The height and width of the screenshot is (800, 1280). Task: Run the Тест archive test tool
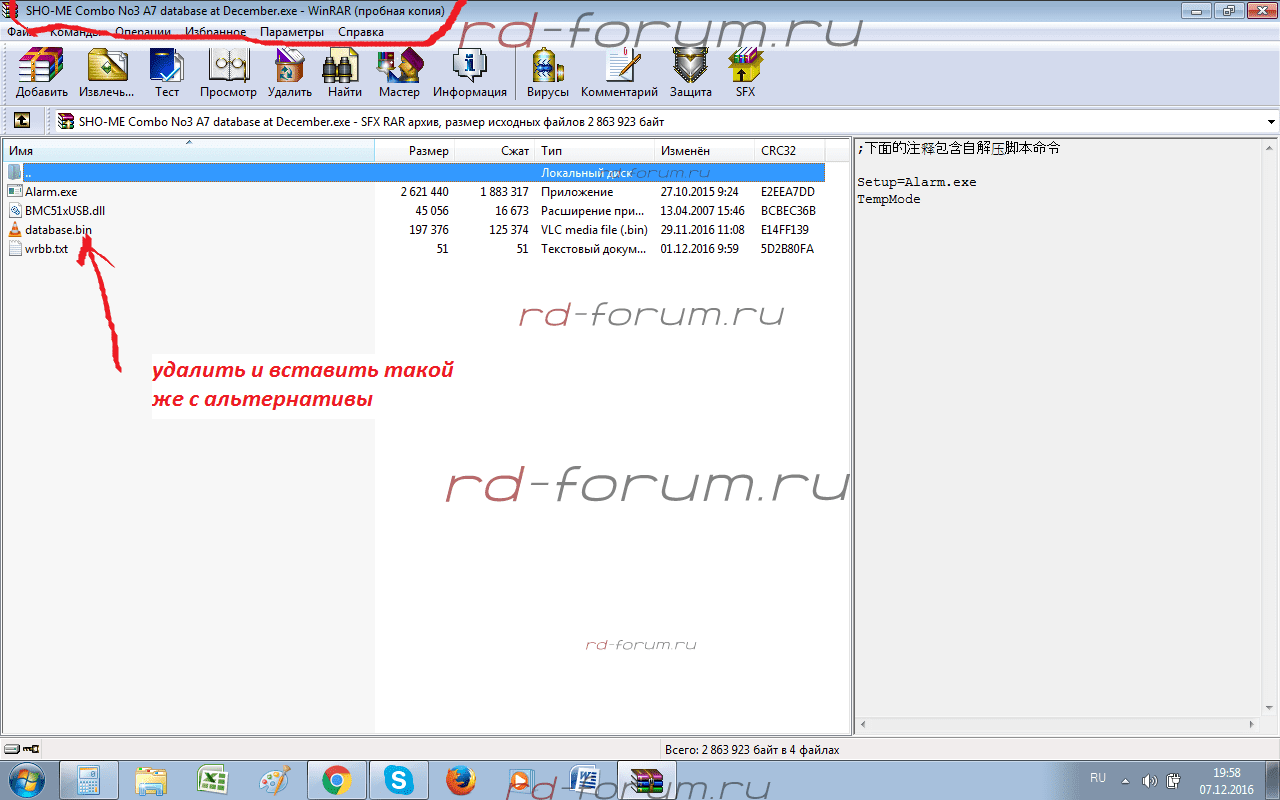pyautogui.click(x=167, y=73)
